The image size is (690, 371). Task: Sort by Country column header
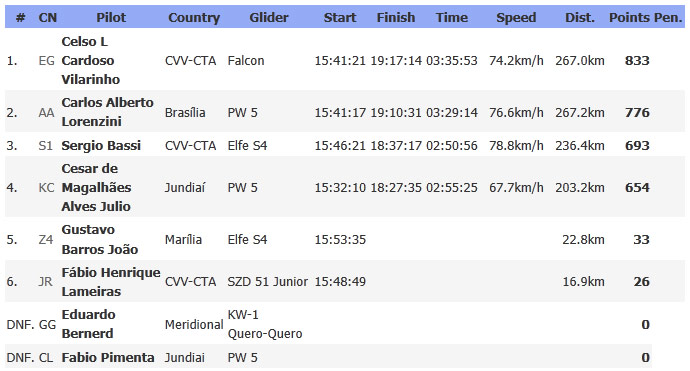[x=194, y=17]
